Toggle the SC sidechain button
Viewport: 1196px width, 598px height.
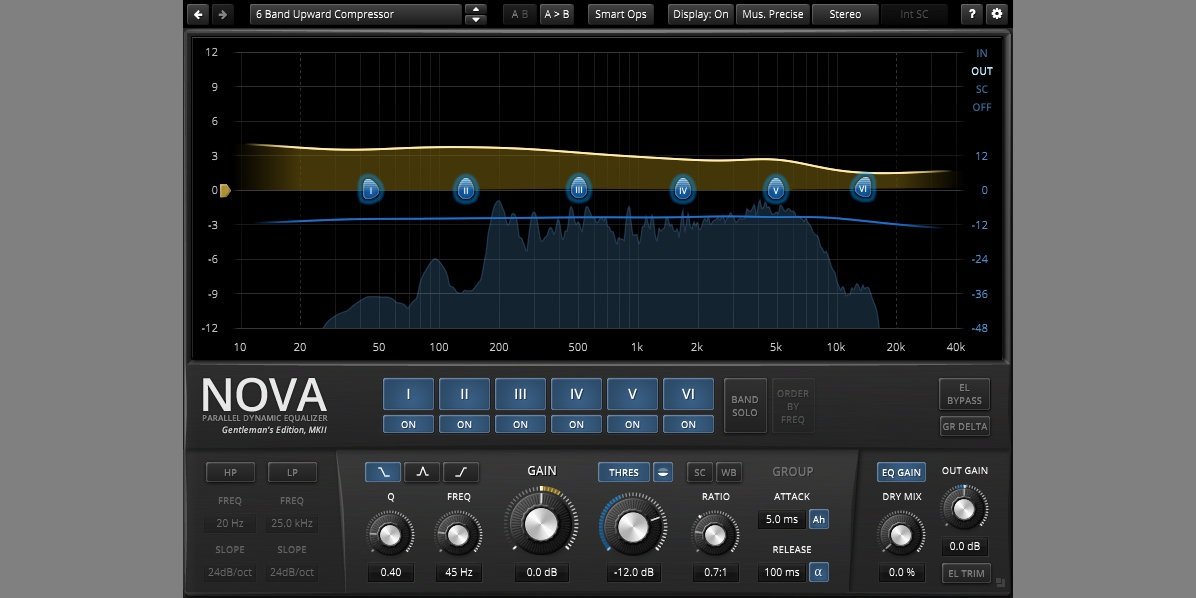point(699,472)
